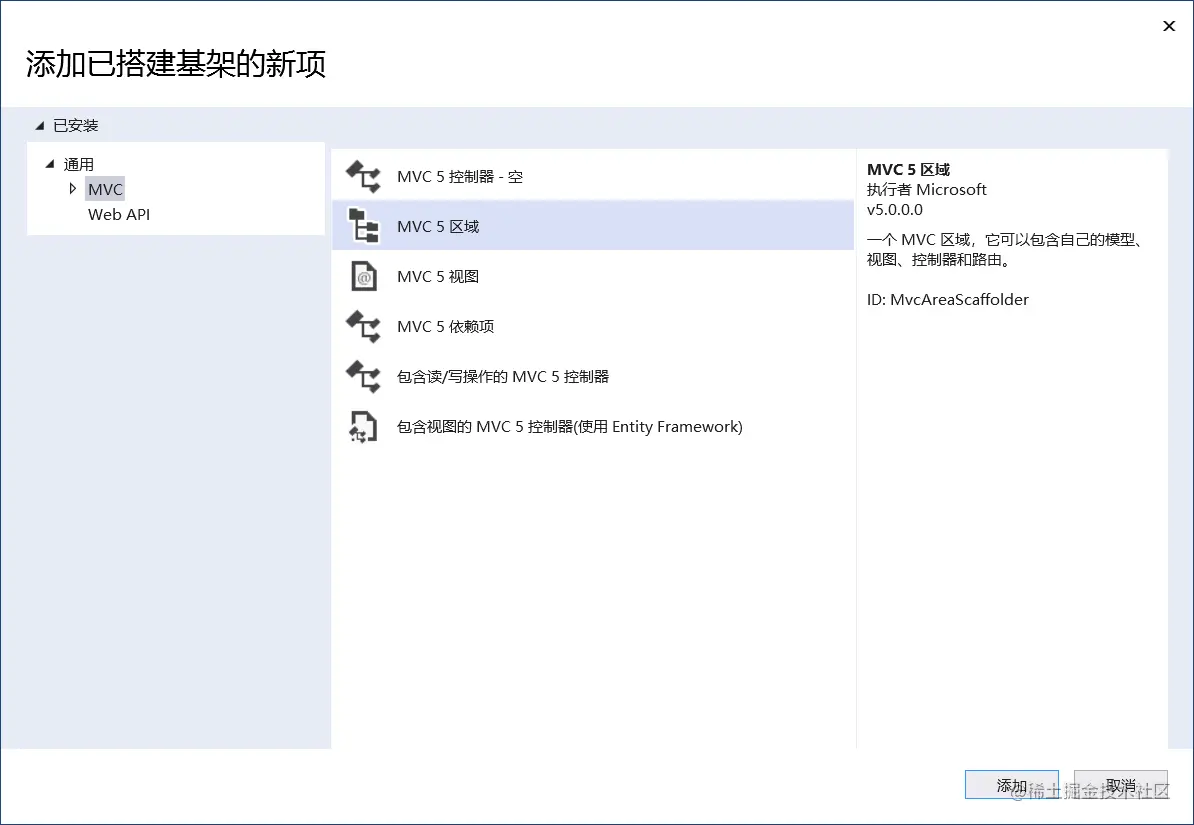Viewport: 1194px width, 825px height.
Task: Click the MVC 5 区域 area scaffold icon
Action: coord(362,226)
